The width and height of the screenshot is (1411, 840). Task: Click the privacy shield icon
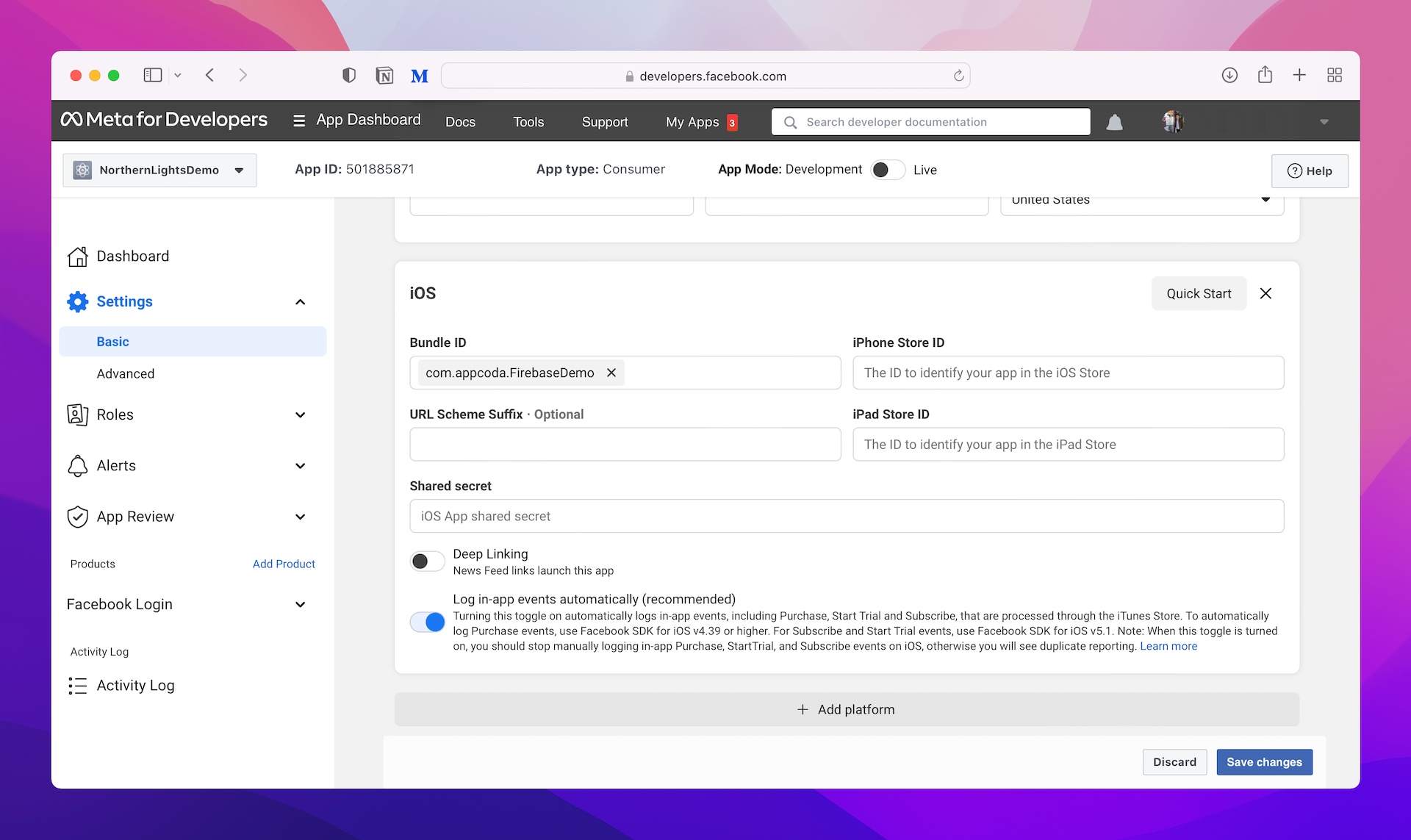[x=349, y=76]
